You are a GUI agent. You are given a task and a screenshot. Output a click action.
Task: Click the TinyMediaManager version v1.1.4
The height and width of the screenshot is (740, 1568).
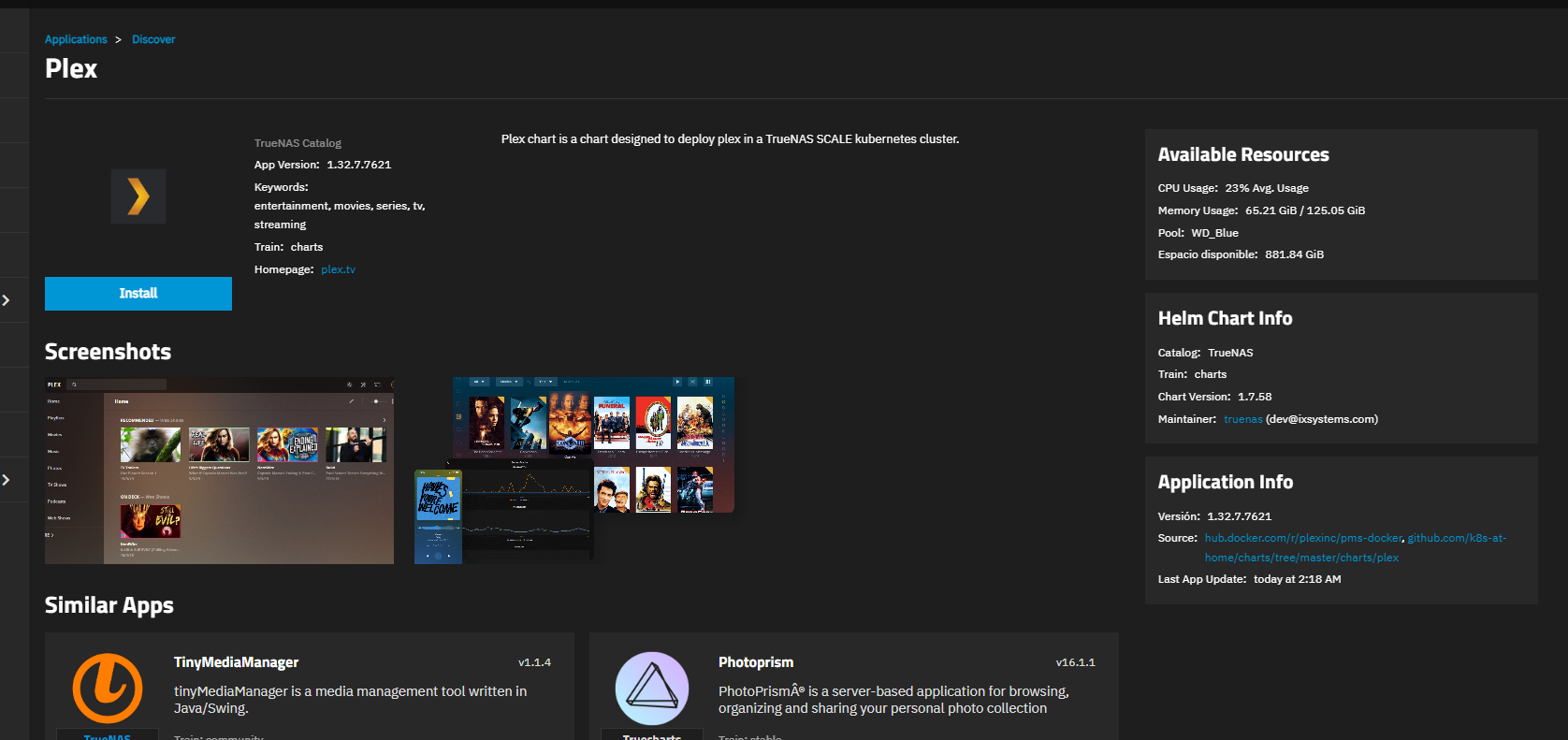click(535, 662)
